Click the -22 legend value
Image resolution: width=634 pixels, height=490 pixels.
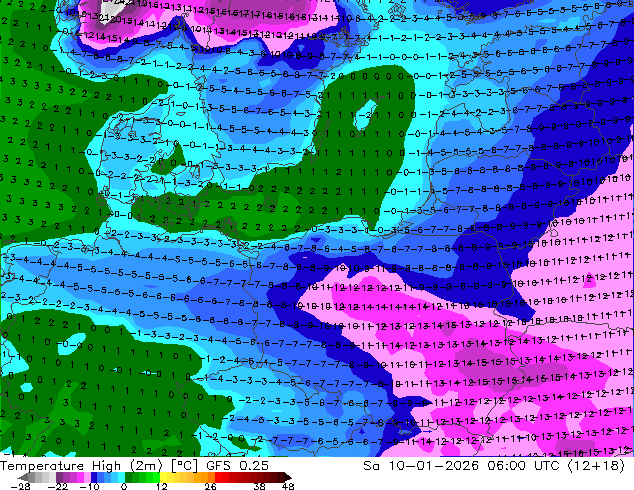(58, 486)
